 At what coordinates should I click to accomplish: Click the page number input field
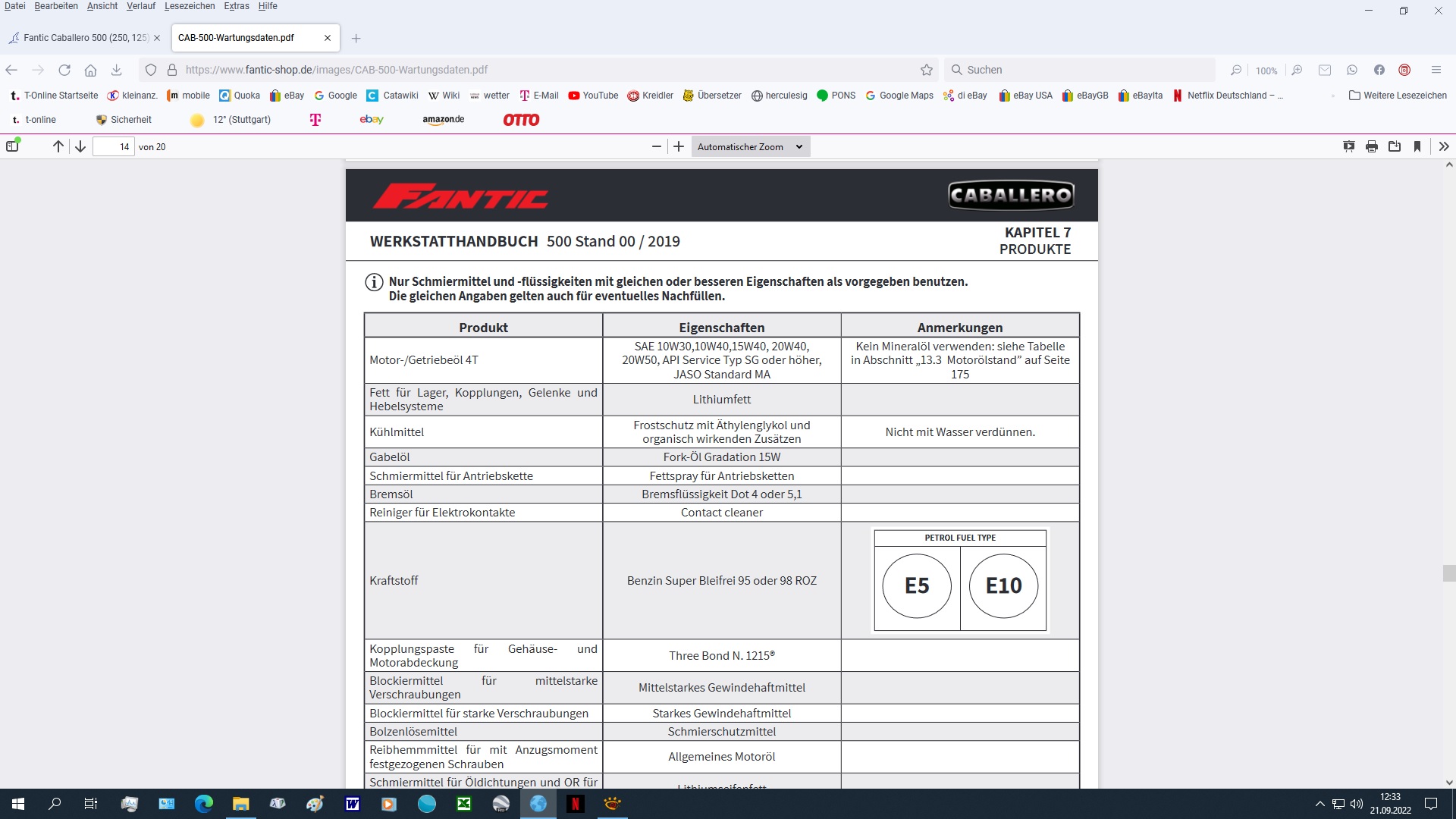click(114, 146)
